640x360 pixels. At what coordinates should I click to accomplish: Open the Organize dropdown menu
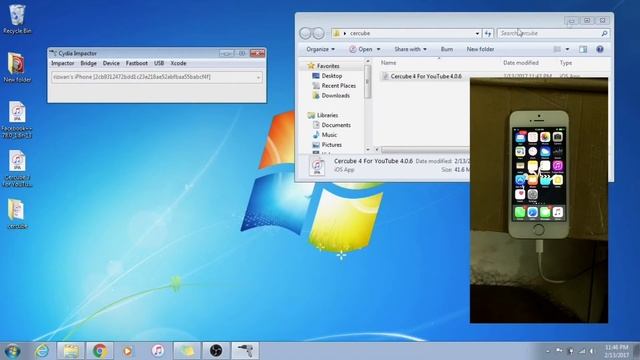pyautogui.click(x=320, y=49)
